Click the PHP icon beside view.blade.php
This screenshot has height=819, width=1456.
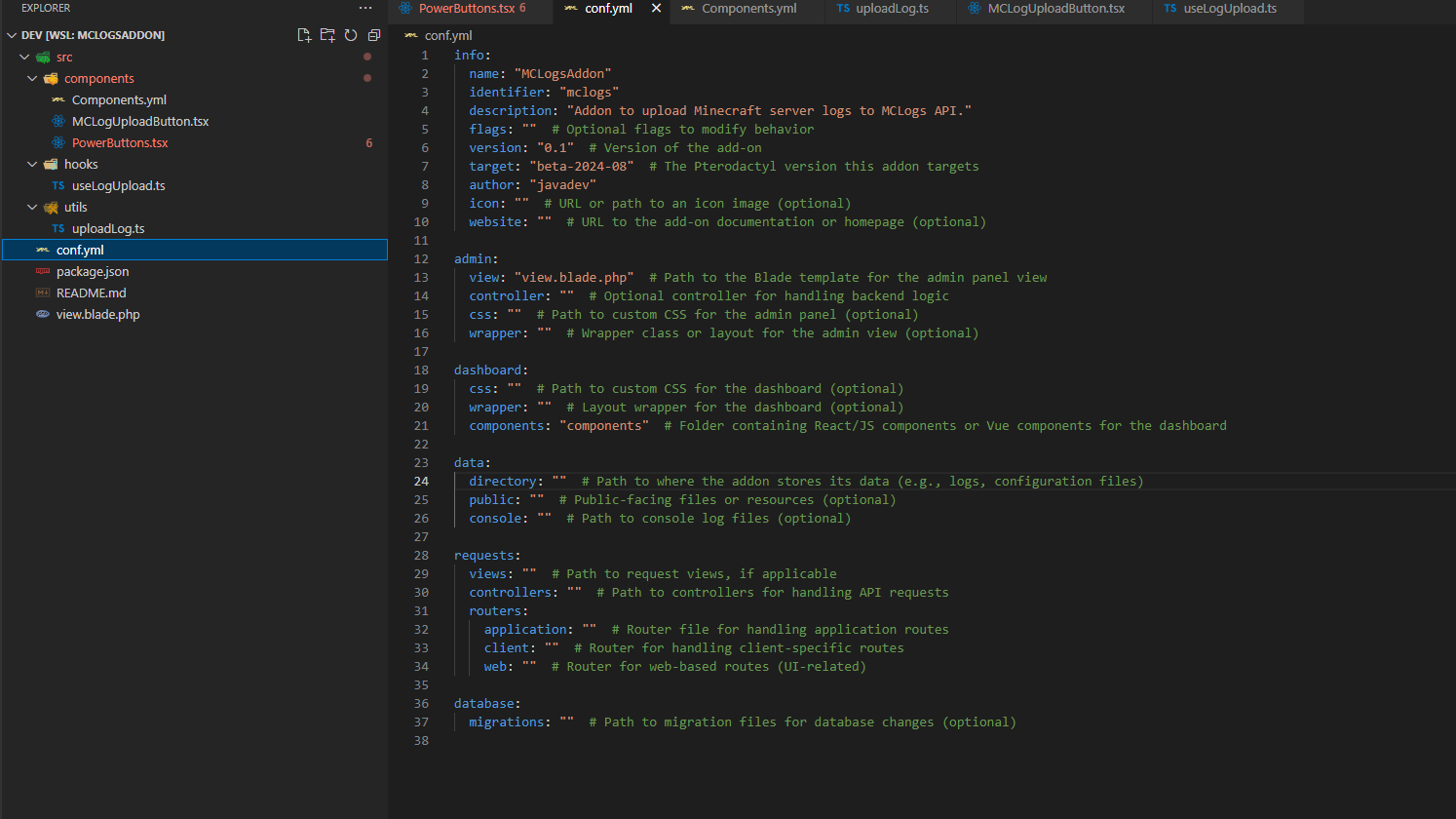pos(43,314)
